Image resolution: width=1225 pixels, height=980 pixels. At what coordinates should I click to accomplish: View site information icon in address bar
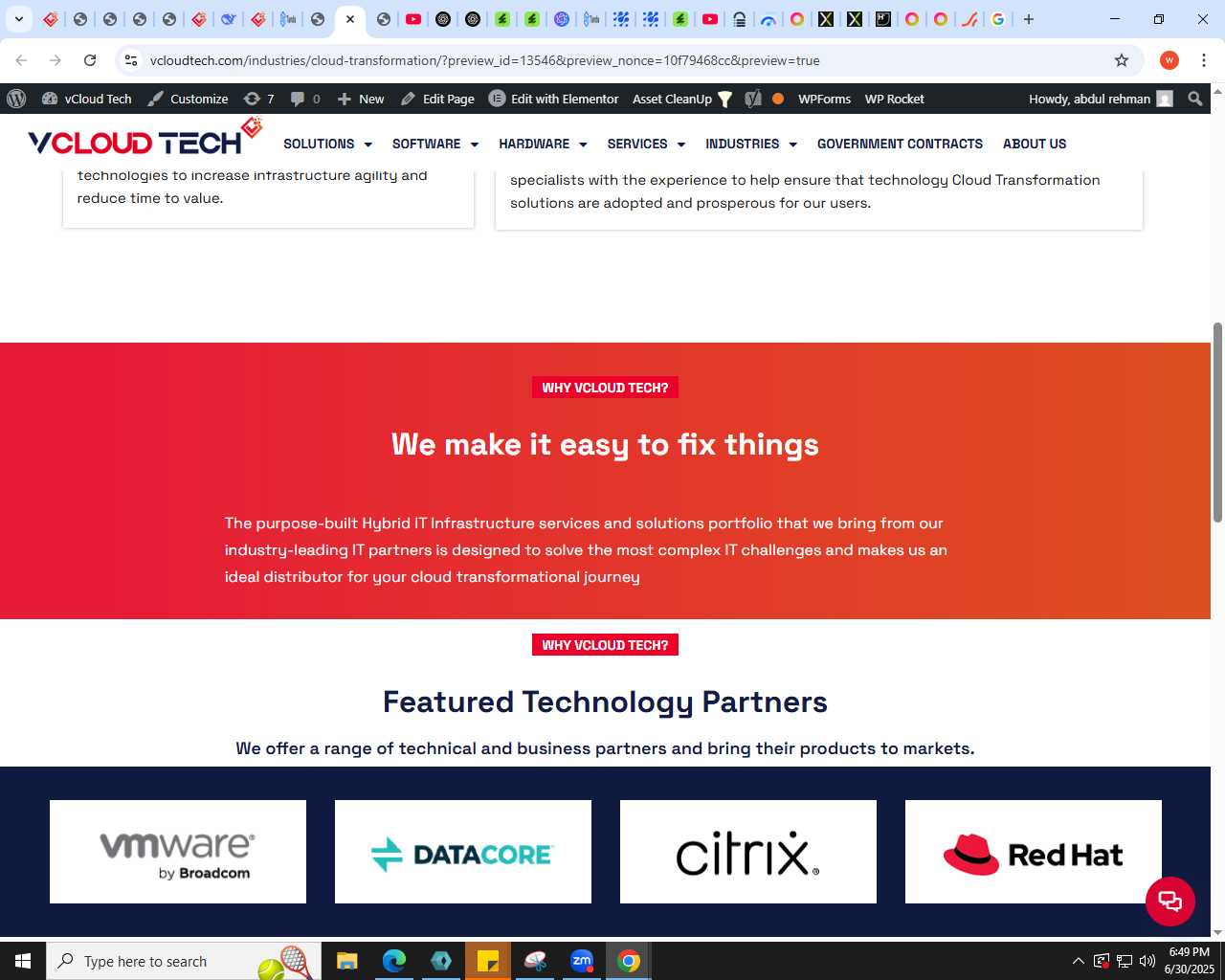point(131,60)
